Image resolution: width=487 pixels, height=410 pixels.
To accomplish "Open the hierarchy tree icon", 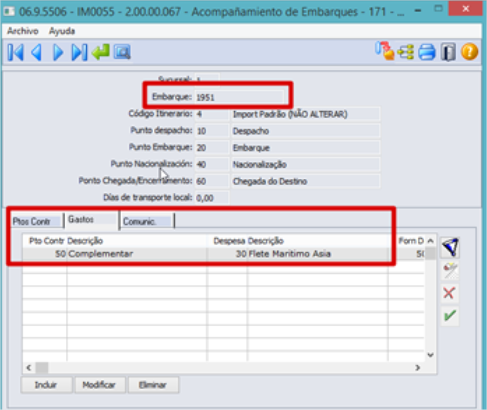I will point(406,52).
